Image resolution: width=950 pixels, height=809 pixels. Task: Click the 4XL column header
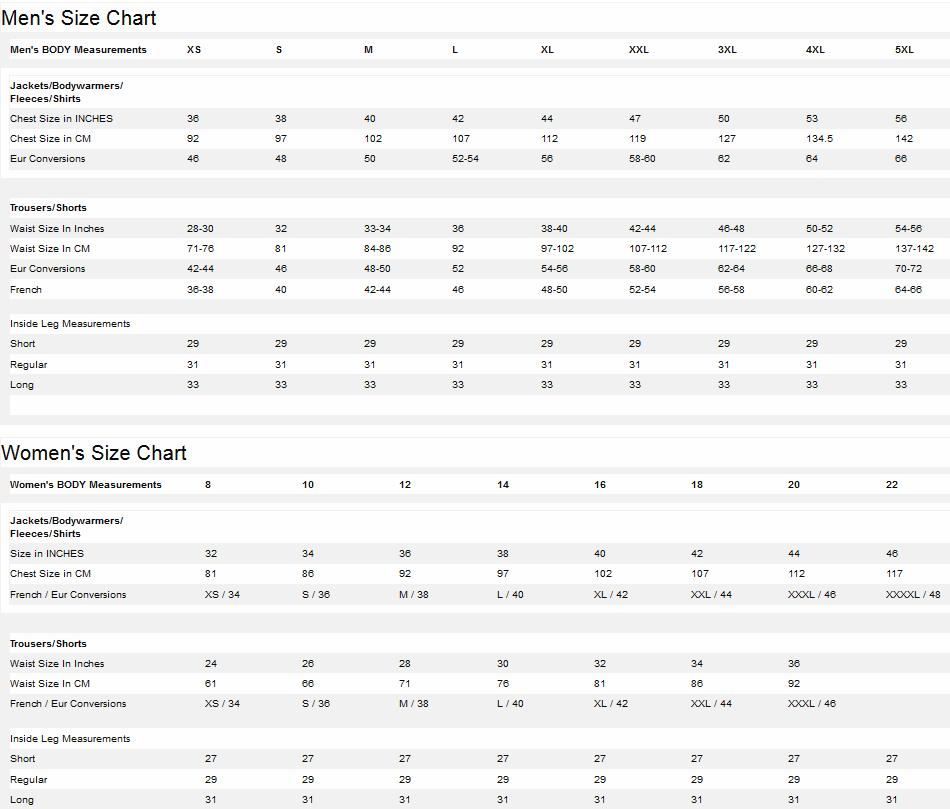[x=815, y=50]
